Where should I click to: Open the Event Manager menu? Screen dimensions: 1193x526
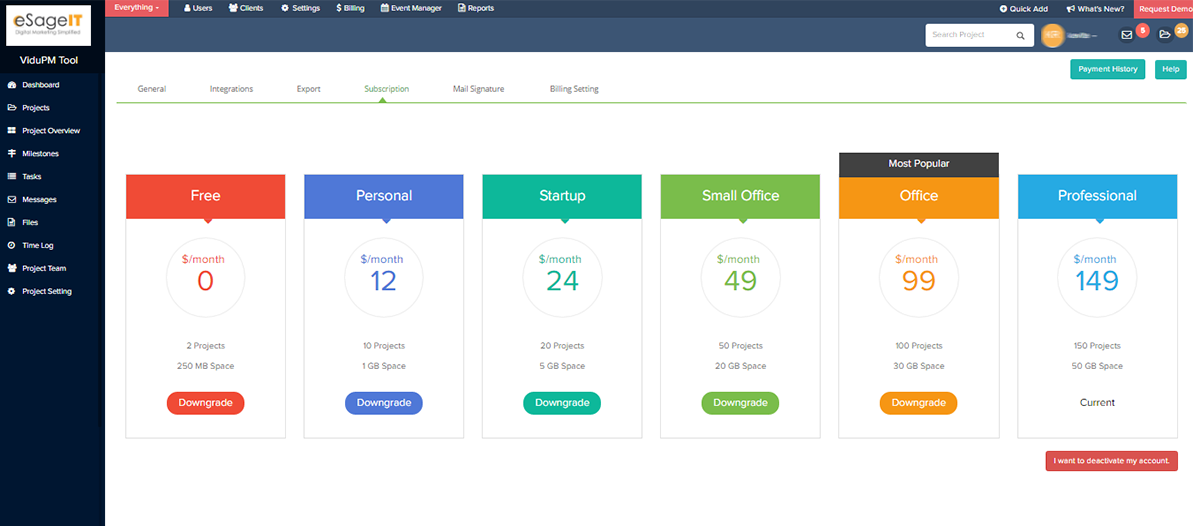411,8
